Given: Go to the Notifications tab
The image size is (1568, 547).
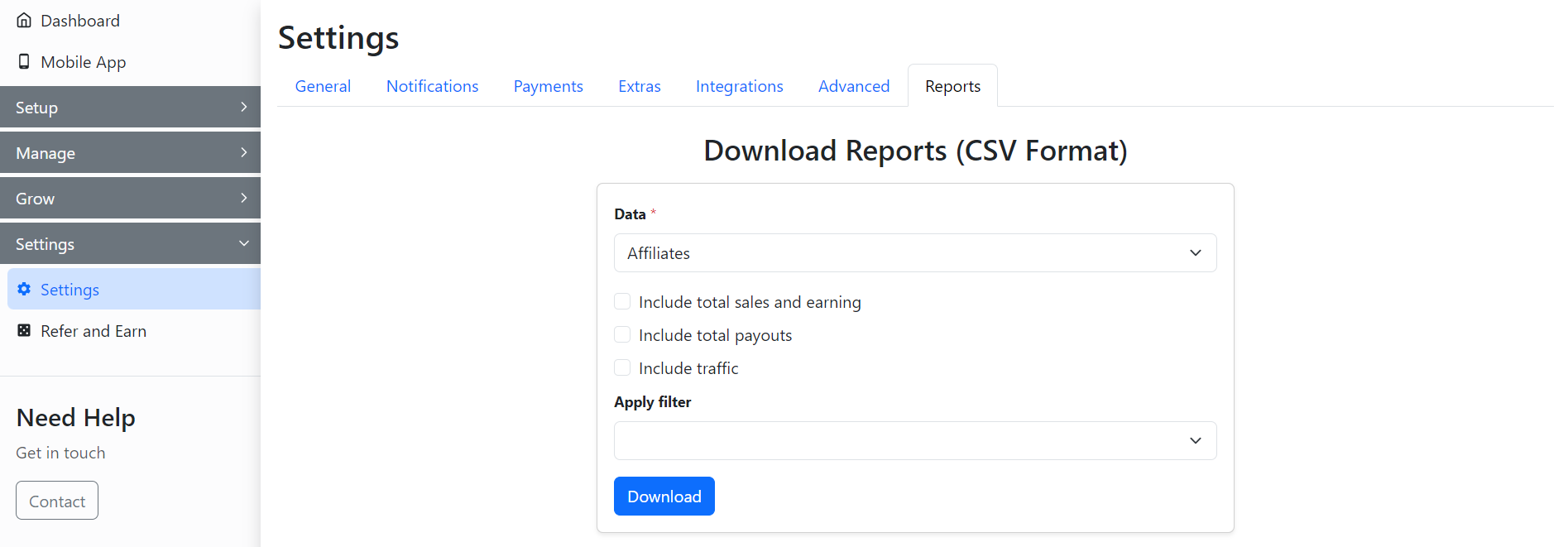Looking at the screenshot, I should (x=432, y=86).
